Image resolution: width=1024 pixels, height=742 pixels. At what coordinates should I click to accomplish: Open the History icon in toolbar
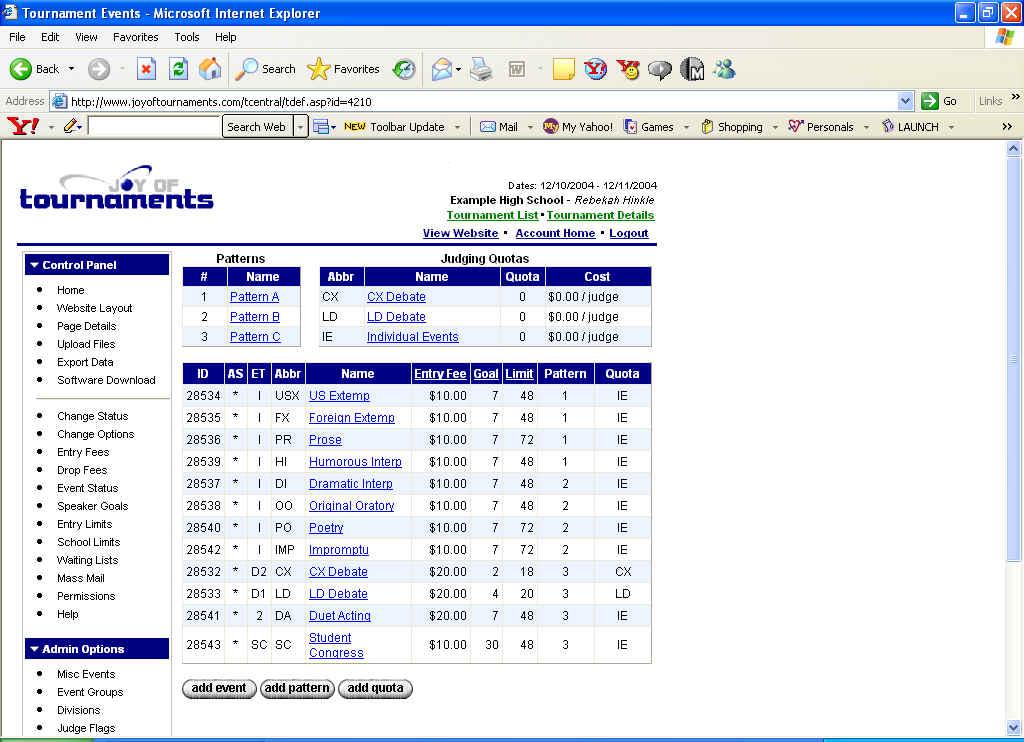tap(404, 69)
